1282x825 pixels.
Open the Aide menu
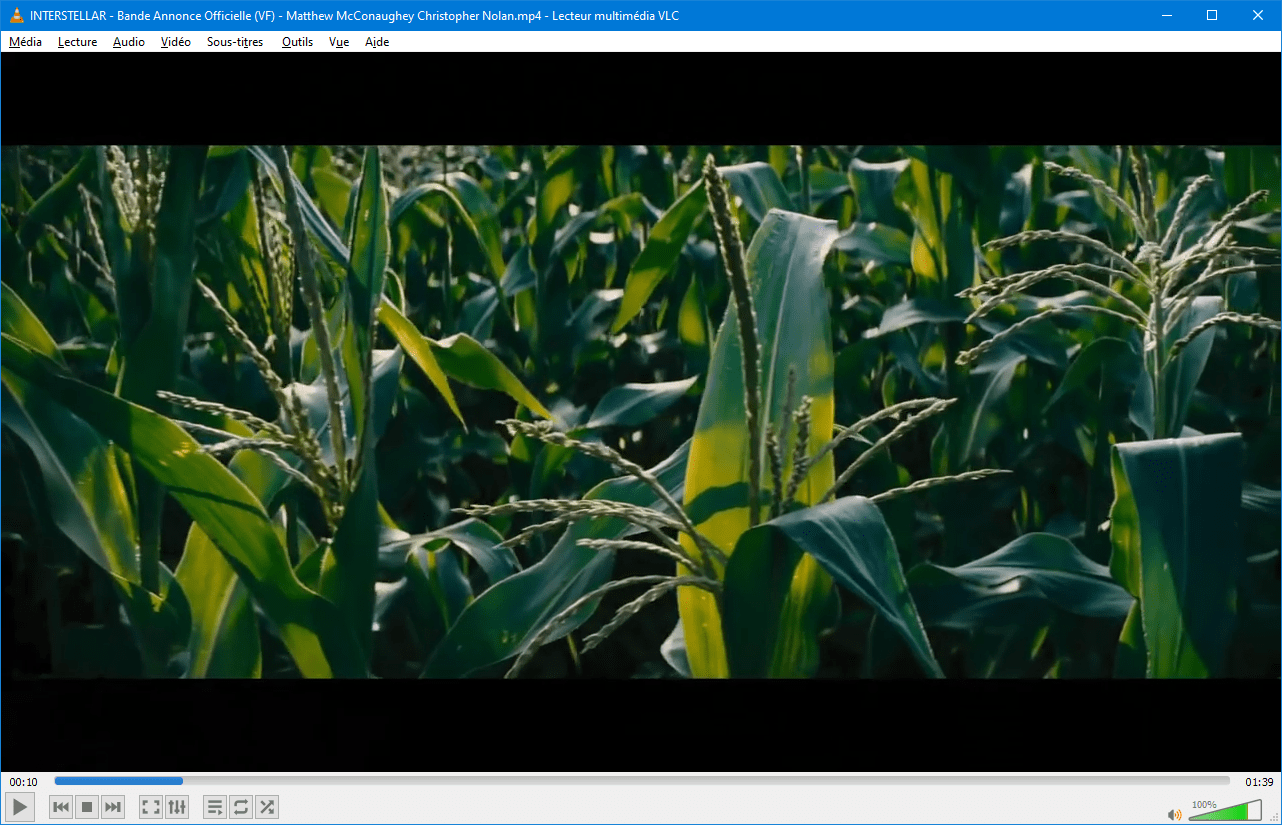377,42
